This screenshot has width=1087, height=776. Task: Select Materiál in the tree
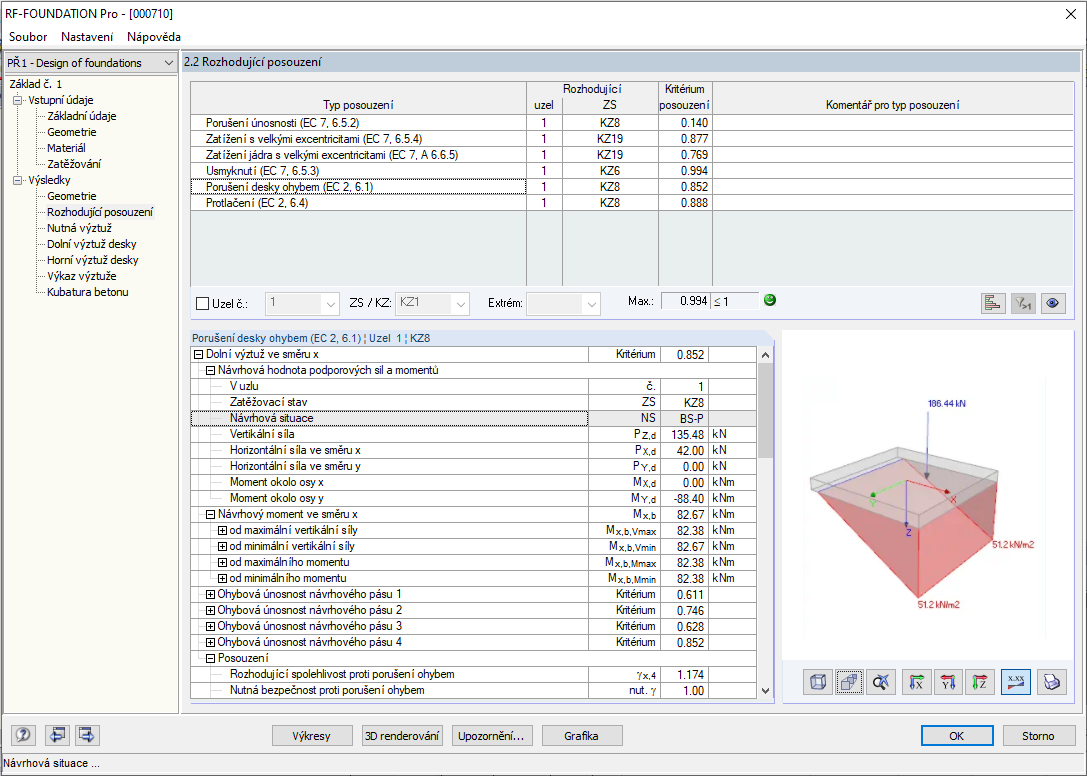coord(67,148)
